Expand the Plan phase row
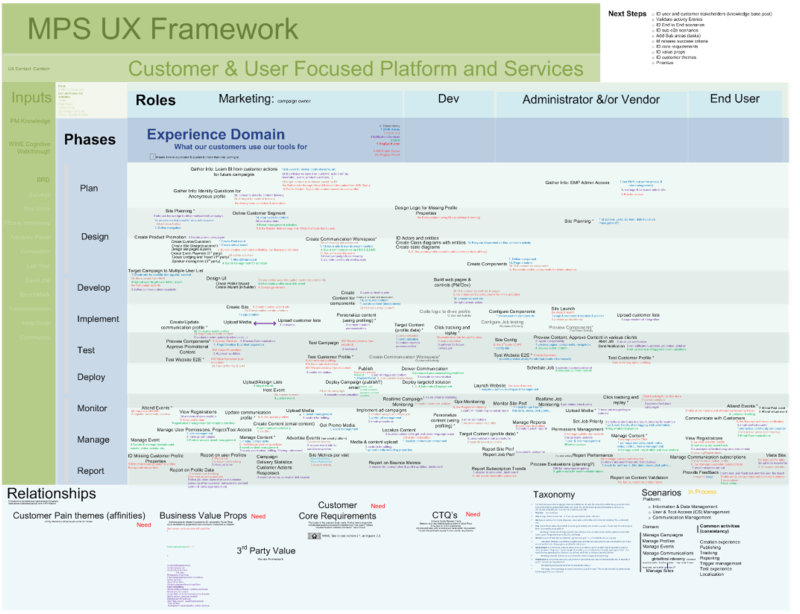Image resolution: width=800 pixels, height=614 pixels. point(89,188)
